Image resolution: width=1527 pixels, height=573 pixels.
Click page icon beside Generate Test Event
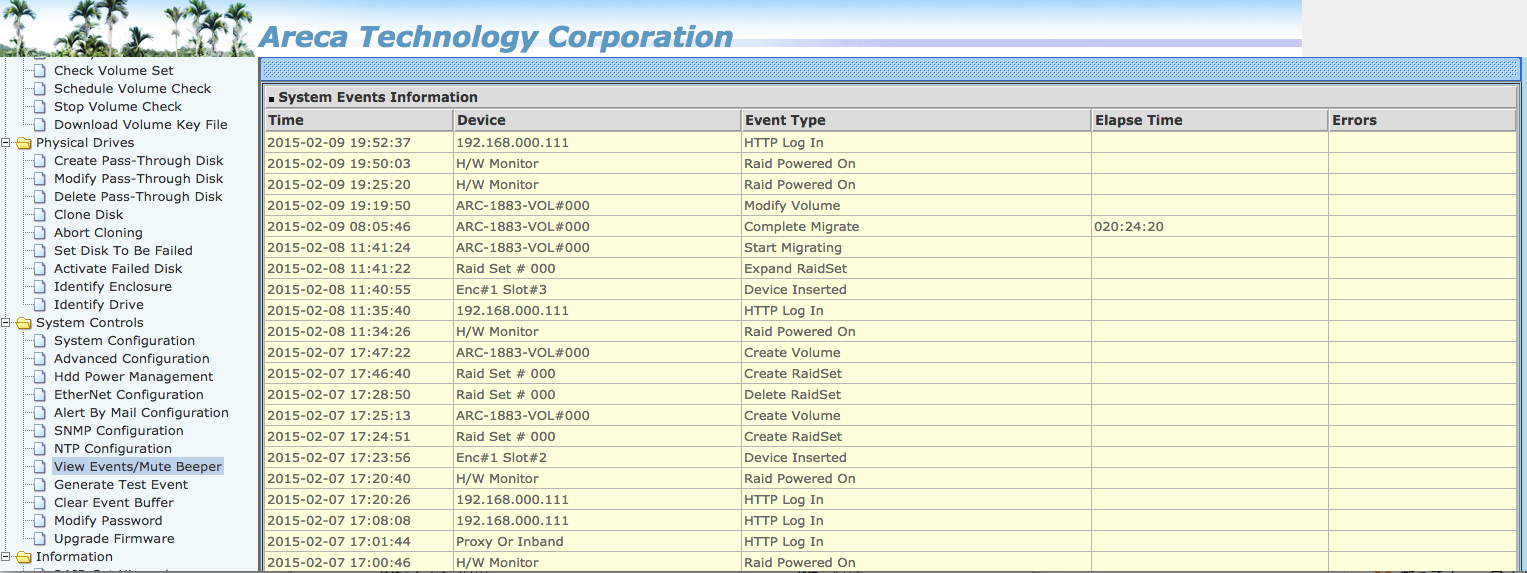[40, 485]
